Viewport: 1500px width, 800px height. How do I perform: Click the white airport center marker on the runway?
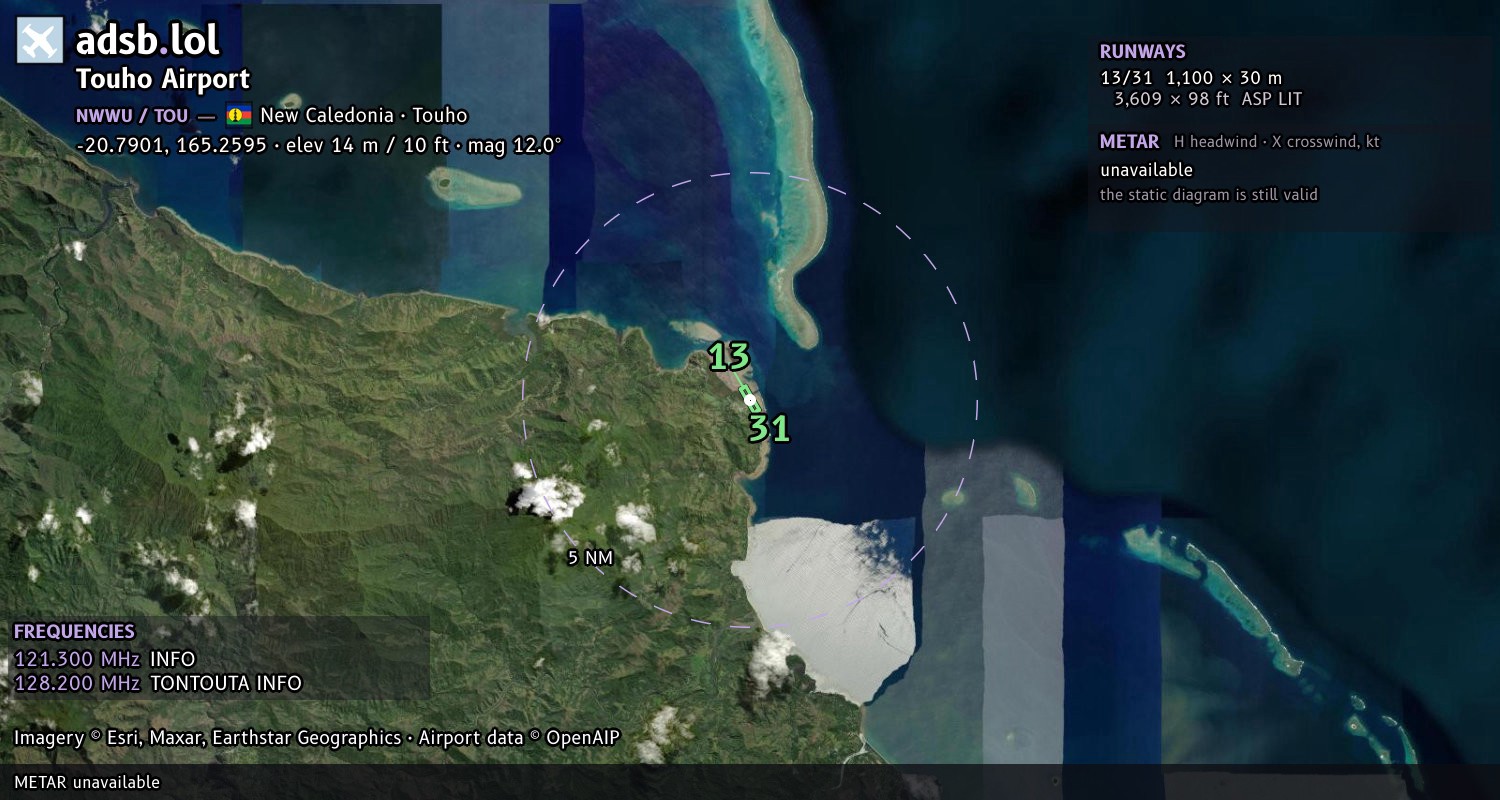pos(750,399)
